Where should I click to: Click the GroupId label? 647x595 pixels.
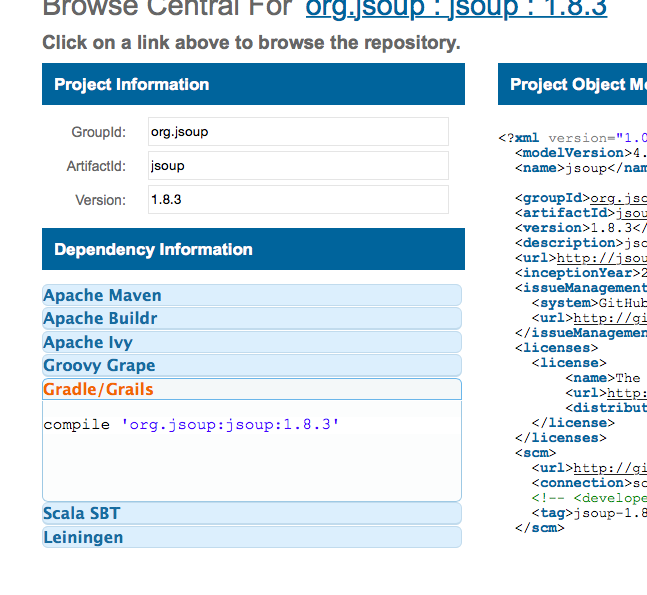tap(99, 132)
